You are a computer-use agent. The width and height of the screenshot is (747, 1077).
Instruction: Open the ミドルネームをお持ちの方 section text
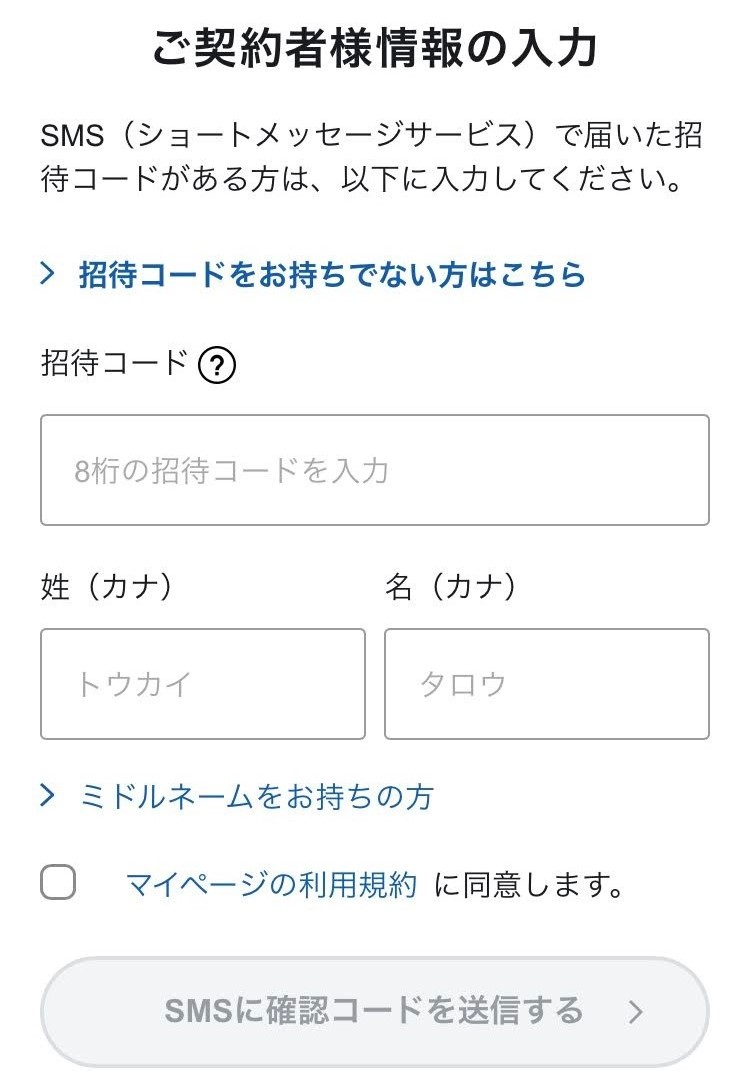point(256,797)
